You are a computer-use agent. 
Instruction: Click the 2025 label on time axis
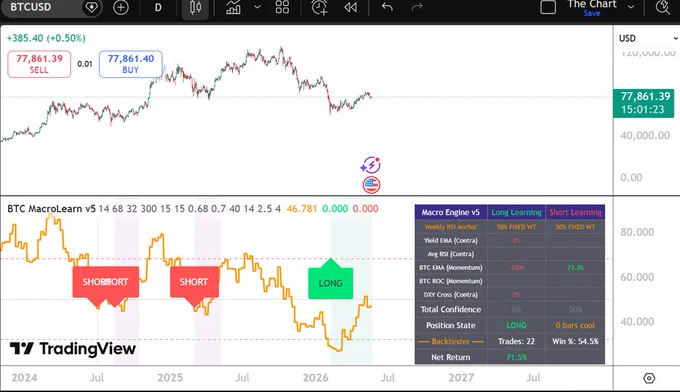tap(170, 378)
